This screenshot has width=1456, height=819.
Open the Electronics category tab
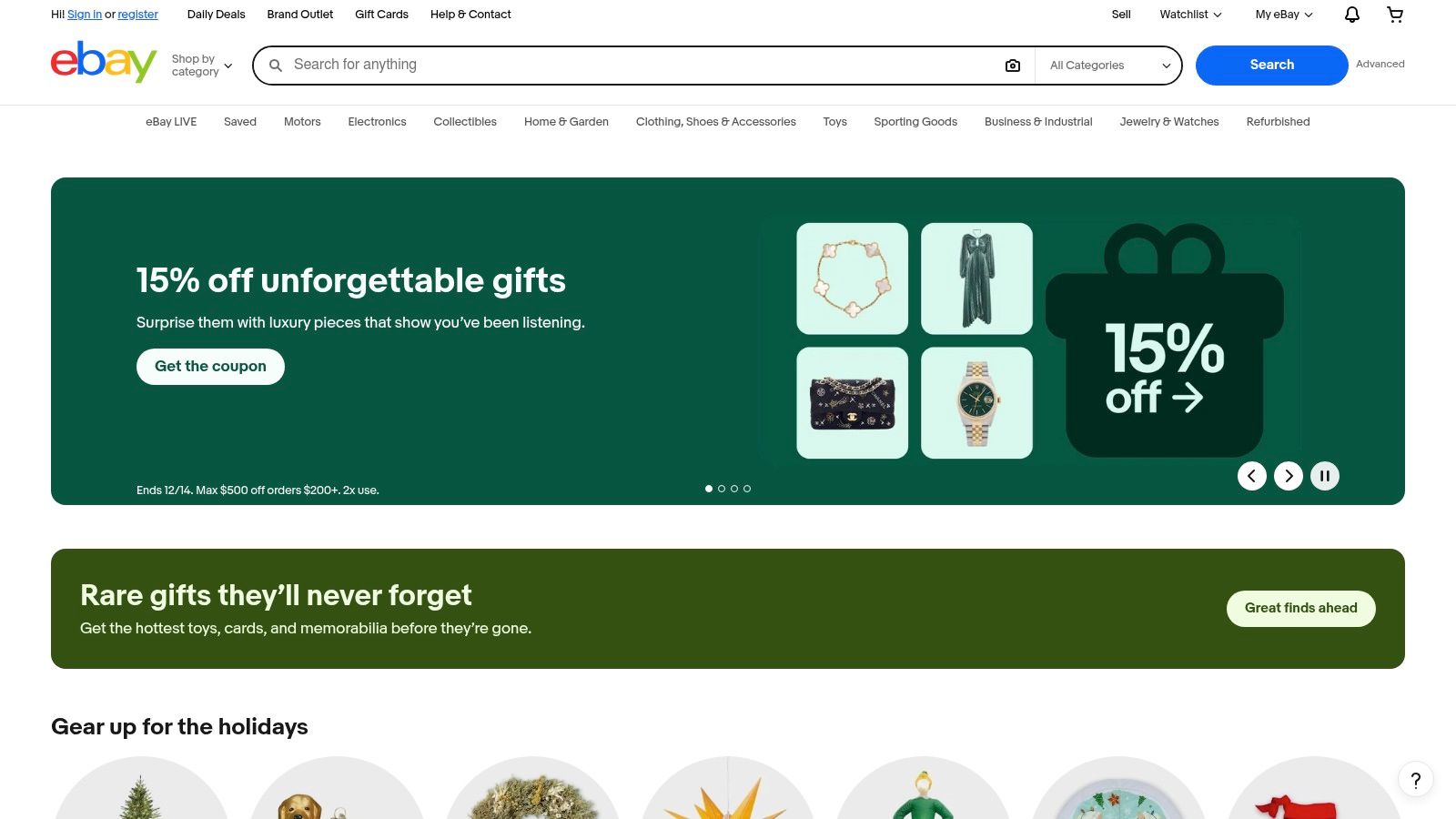(x=377, y=122)
